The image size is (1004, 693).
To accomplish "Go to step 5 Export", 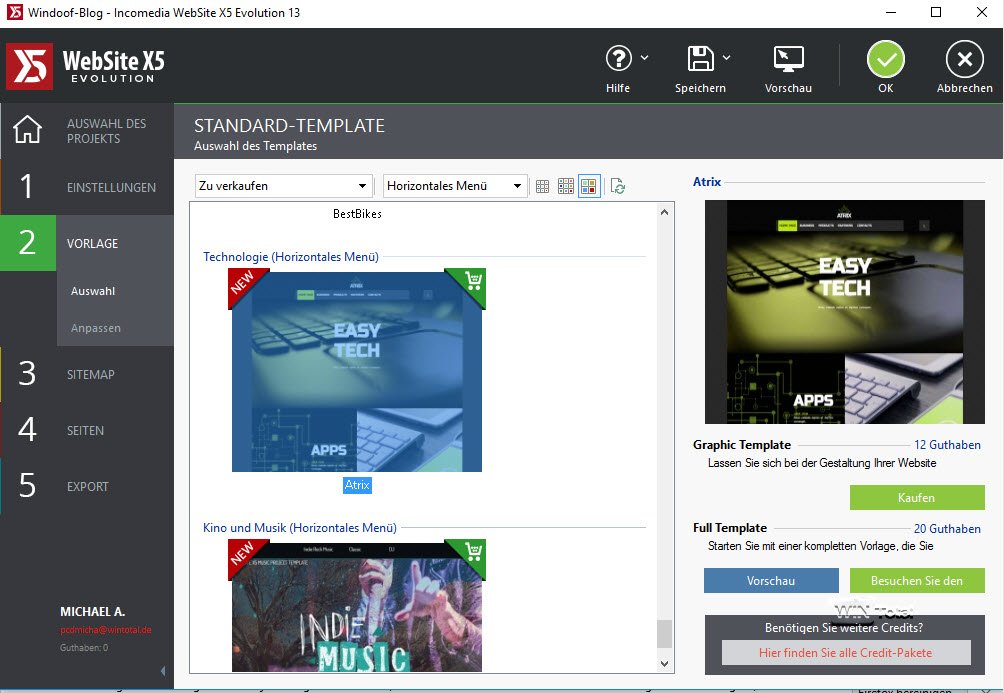I will click(x=87, y=486).
